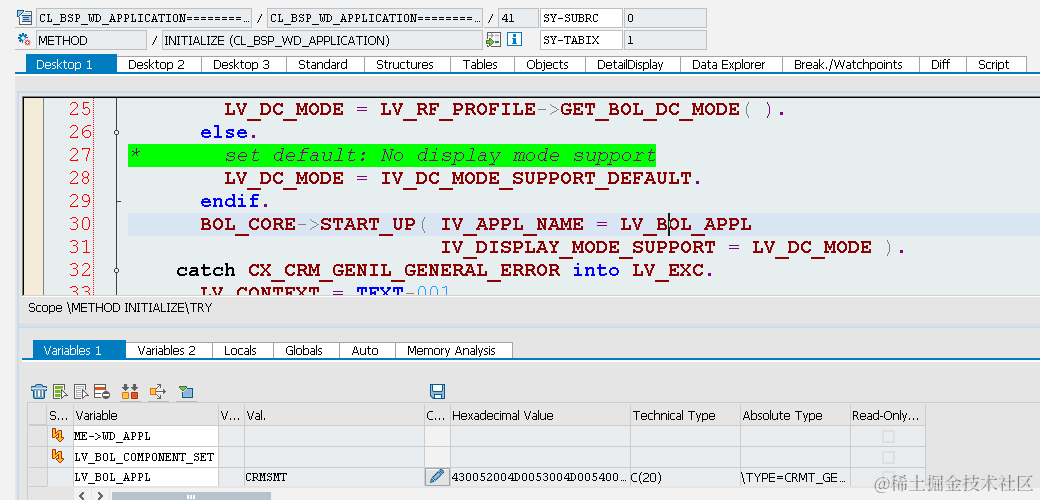Click the gray list icon in variables toolbar
1040x500 pixels.
[x=81, y=392]
